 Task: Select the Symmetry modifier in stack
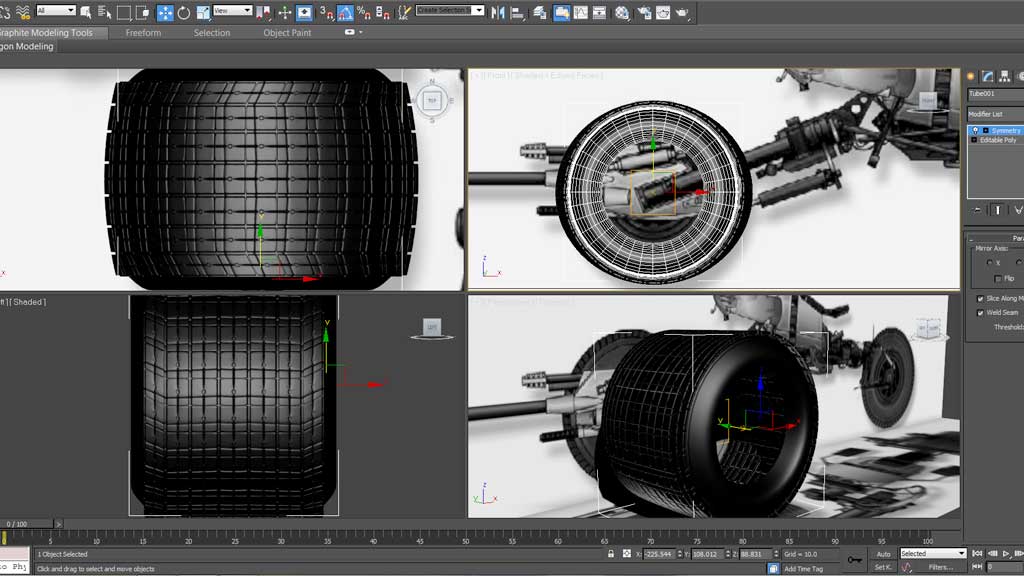pyautogui.click(x=1005, y=131)
